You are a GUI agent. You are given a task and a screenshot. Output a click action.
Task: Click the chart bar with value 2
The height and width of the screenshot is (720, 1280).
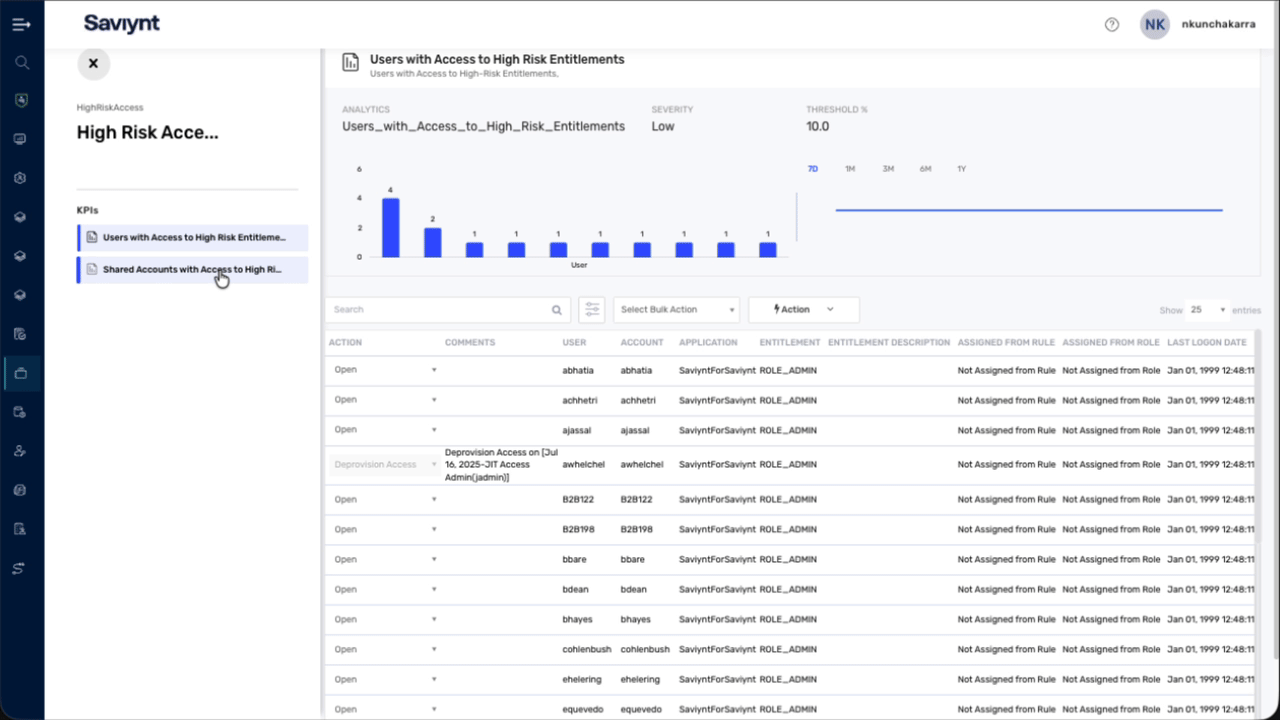coord(433,242)
